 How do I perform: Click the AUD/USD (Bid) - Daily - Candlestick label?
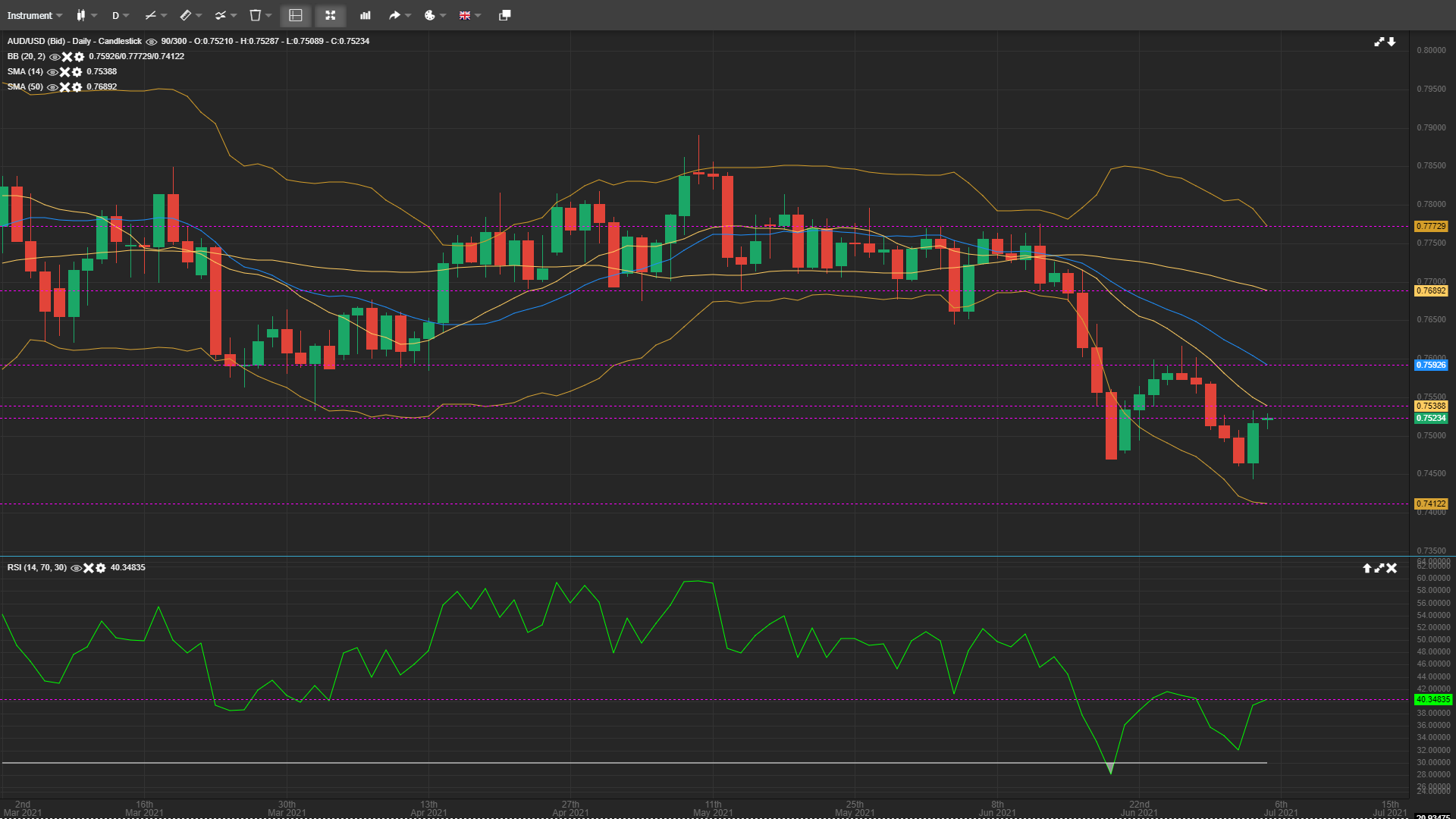click(x=74, y=41)
